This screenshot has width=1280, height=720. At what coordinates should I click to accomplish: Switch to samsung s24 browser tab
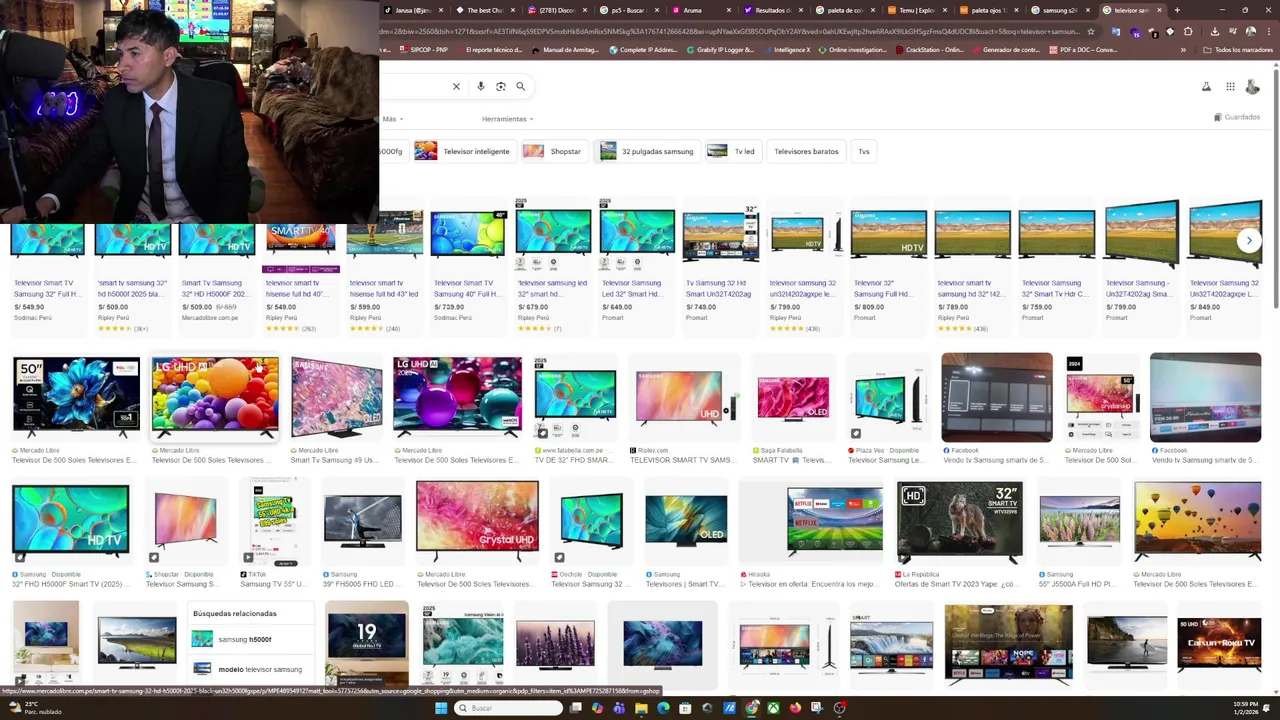(1063, 10)
